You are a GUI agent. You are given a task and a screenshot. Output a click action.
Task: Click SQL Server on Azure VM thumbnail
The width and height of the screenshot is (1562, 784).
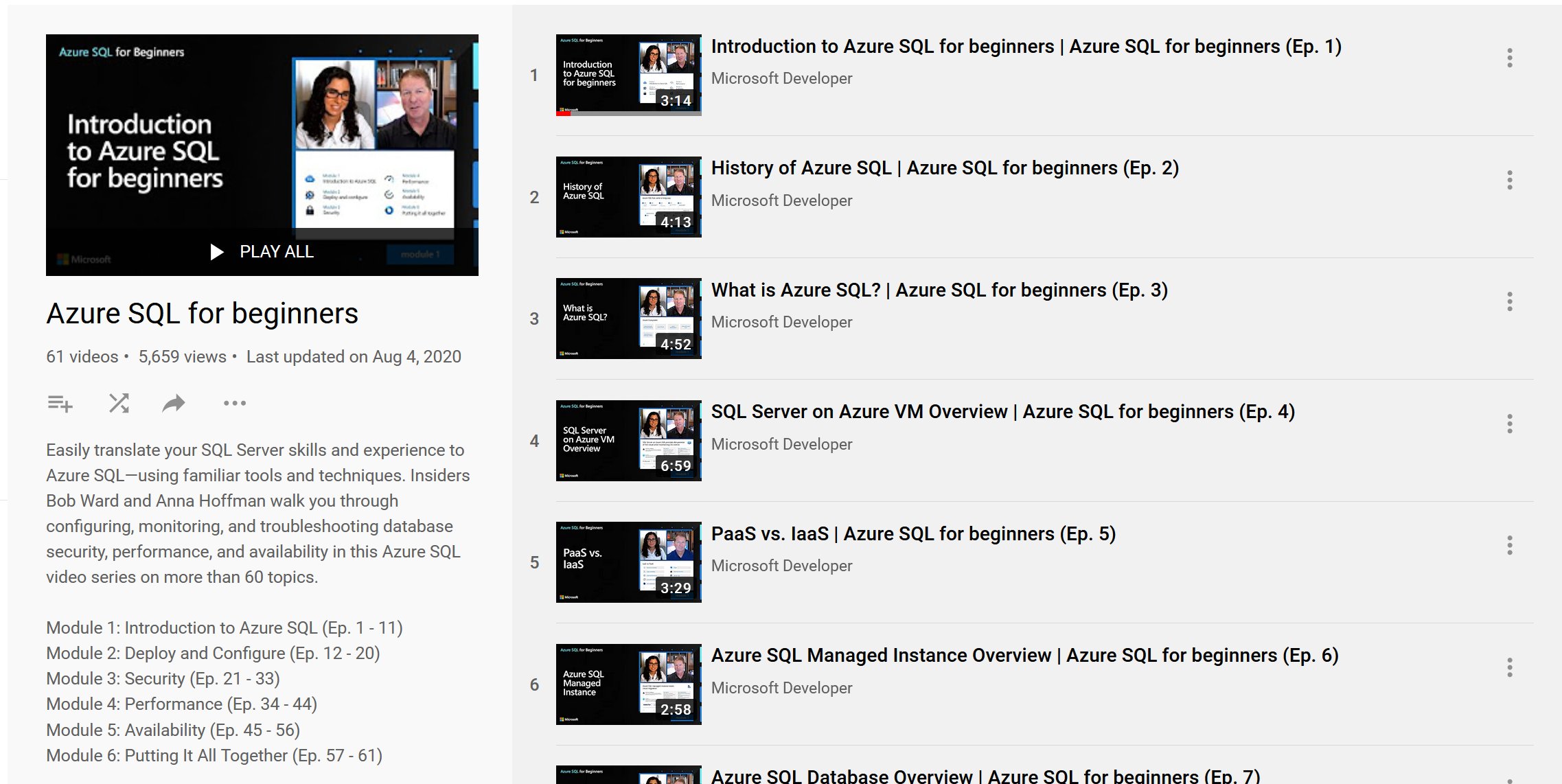pos(628,441)
